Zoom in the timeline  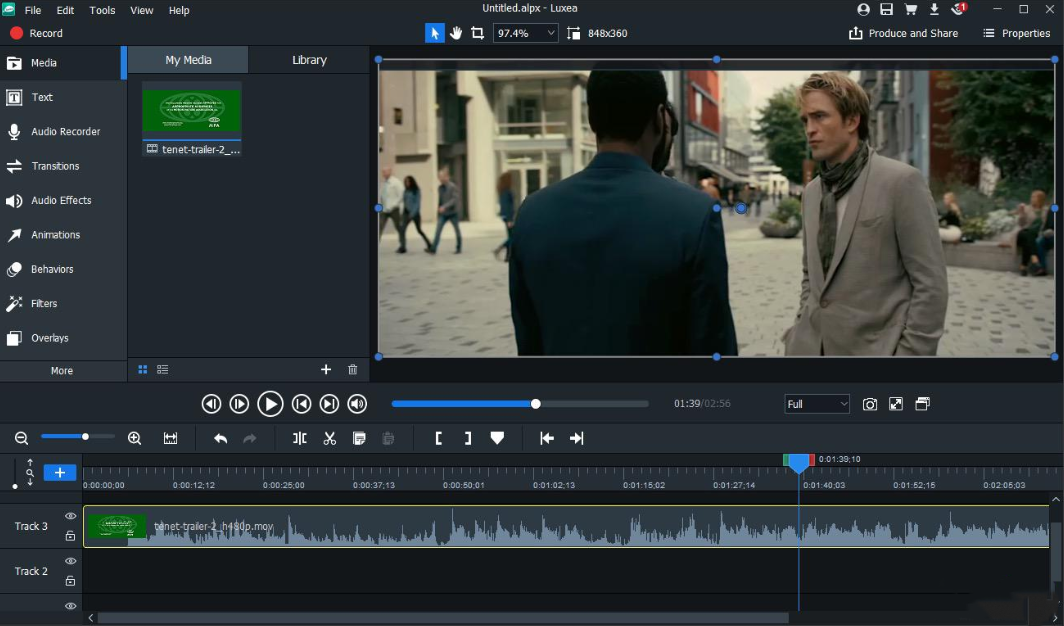pos(134,438)
